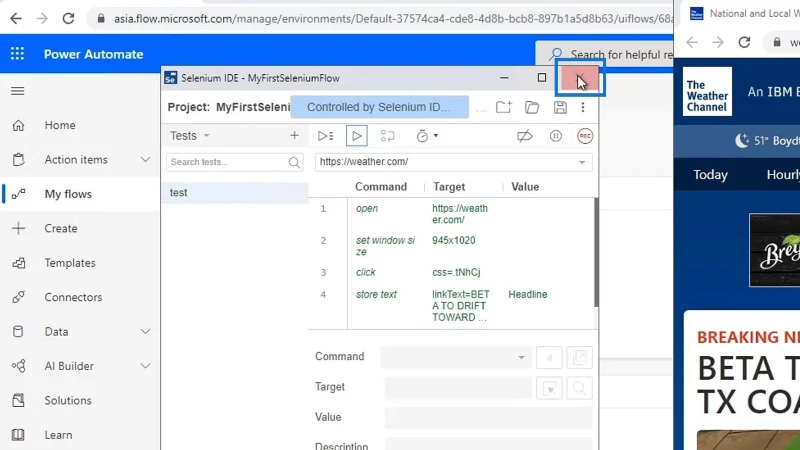This screenshot has height=450, width=800.
Task: Toggle disable breakpoints icon
Action: click(524, 136)
